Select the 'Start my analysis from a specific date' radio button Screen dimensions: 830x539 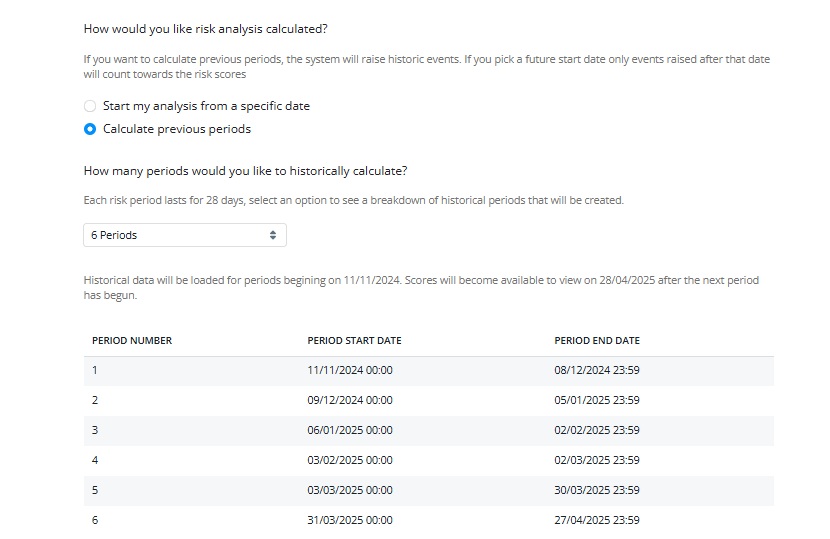[x=90, y=106]
